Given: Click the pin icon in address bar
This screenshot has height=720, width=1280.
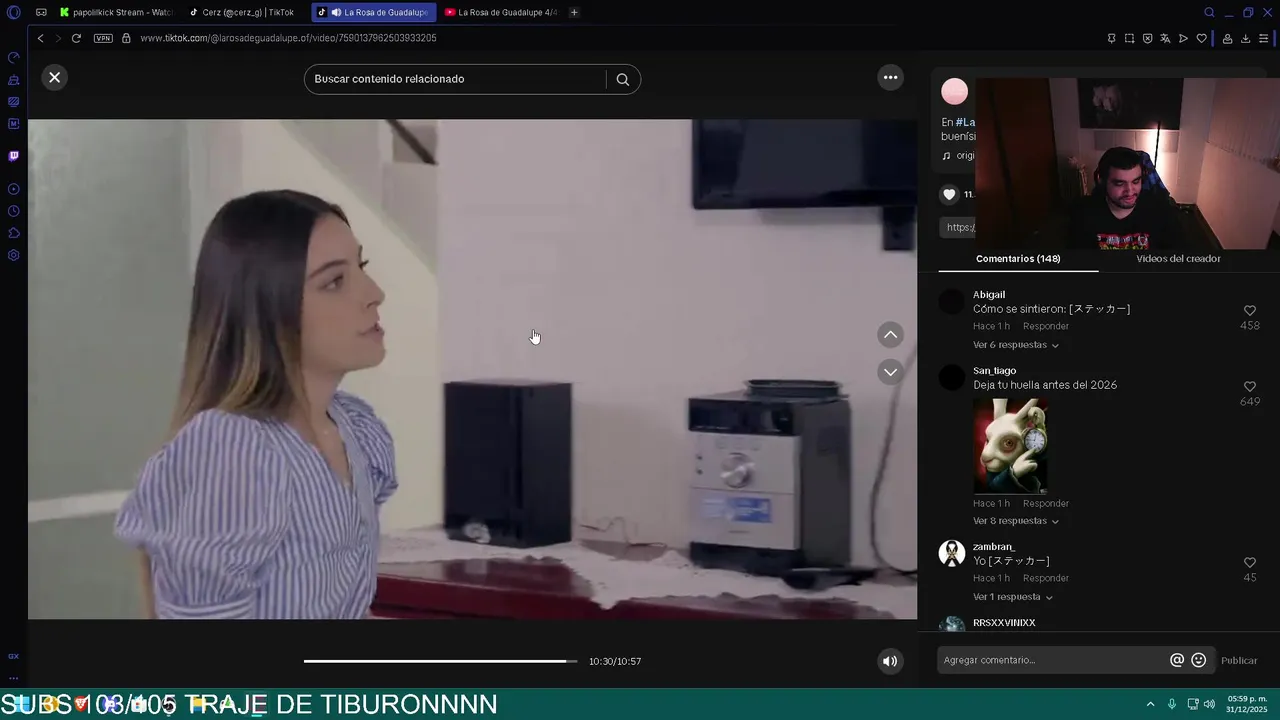Looking at the screenshot, I should point(1111,38).
